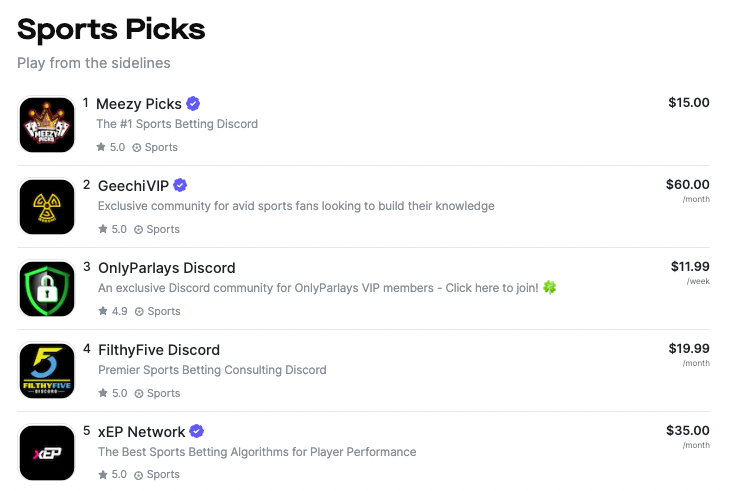The height and width of the screenshot is (491, 729).
Task: Click the Sports Picks section heading
Action: 111,29
